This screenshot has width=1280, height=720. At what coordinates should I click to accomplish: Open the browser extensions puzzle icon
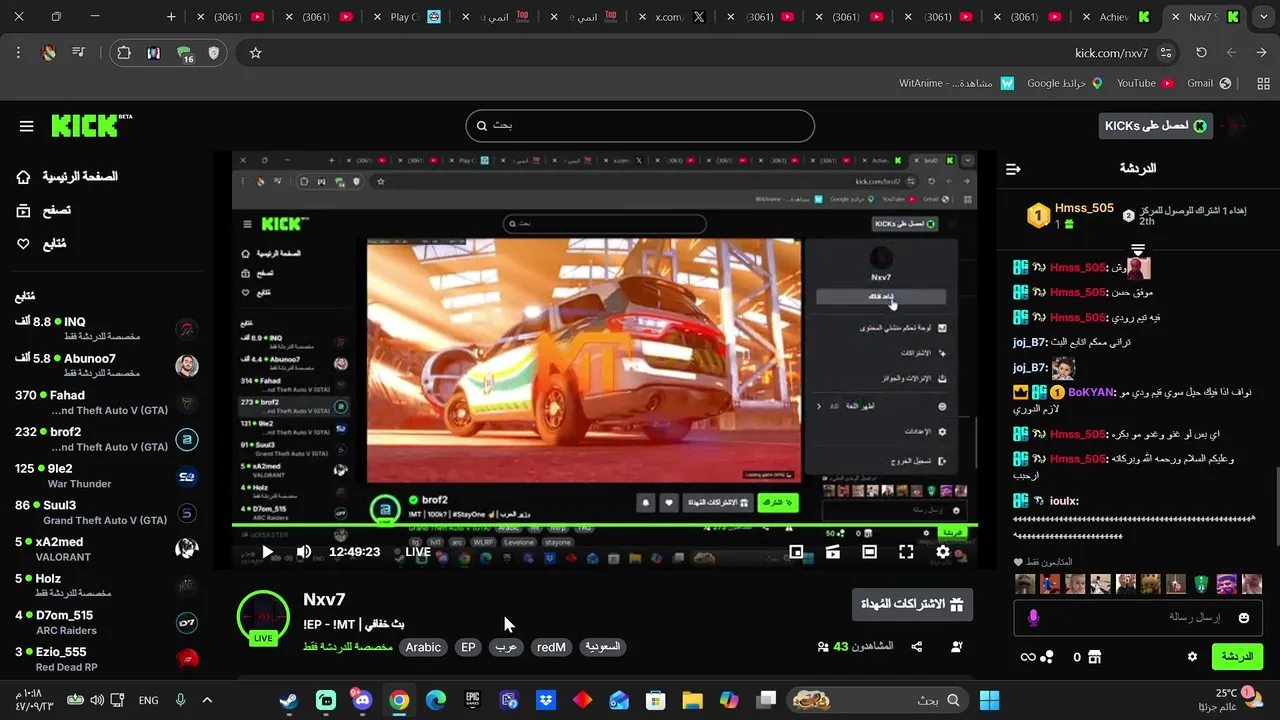pos(124,53)
